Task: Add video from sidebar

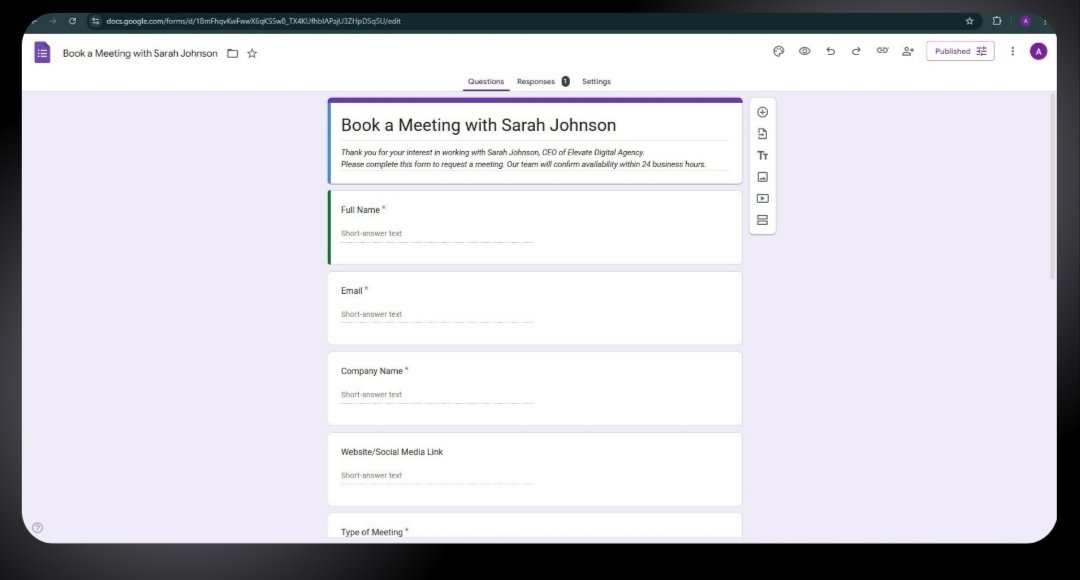Action: coord(762,198)
